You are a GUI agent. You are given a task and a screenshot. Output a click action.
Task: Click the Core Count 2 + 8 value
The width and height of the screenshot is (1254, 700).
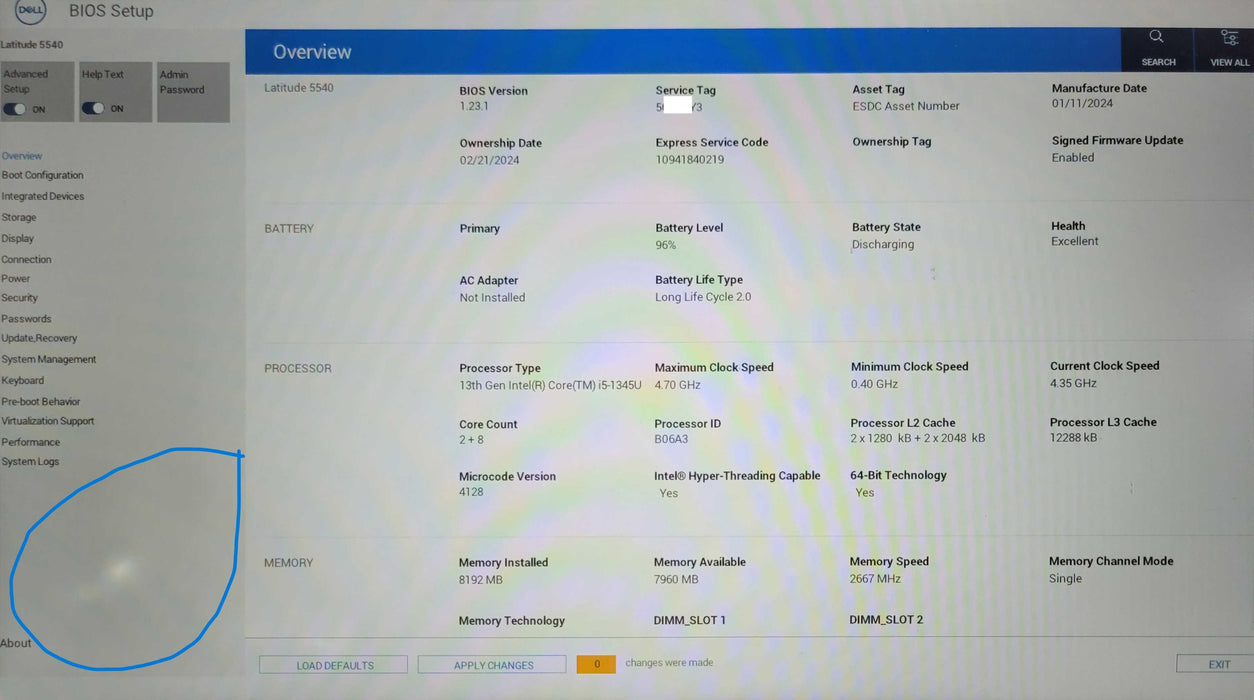[471, 440]
